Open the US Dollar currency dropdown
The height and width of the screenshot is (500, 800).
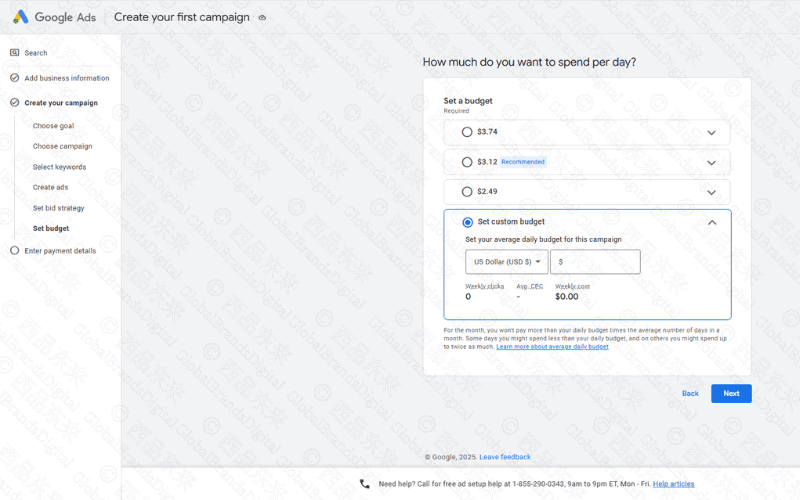(507, 262)
